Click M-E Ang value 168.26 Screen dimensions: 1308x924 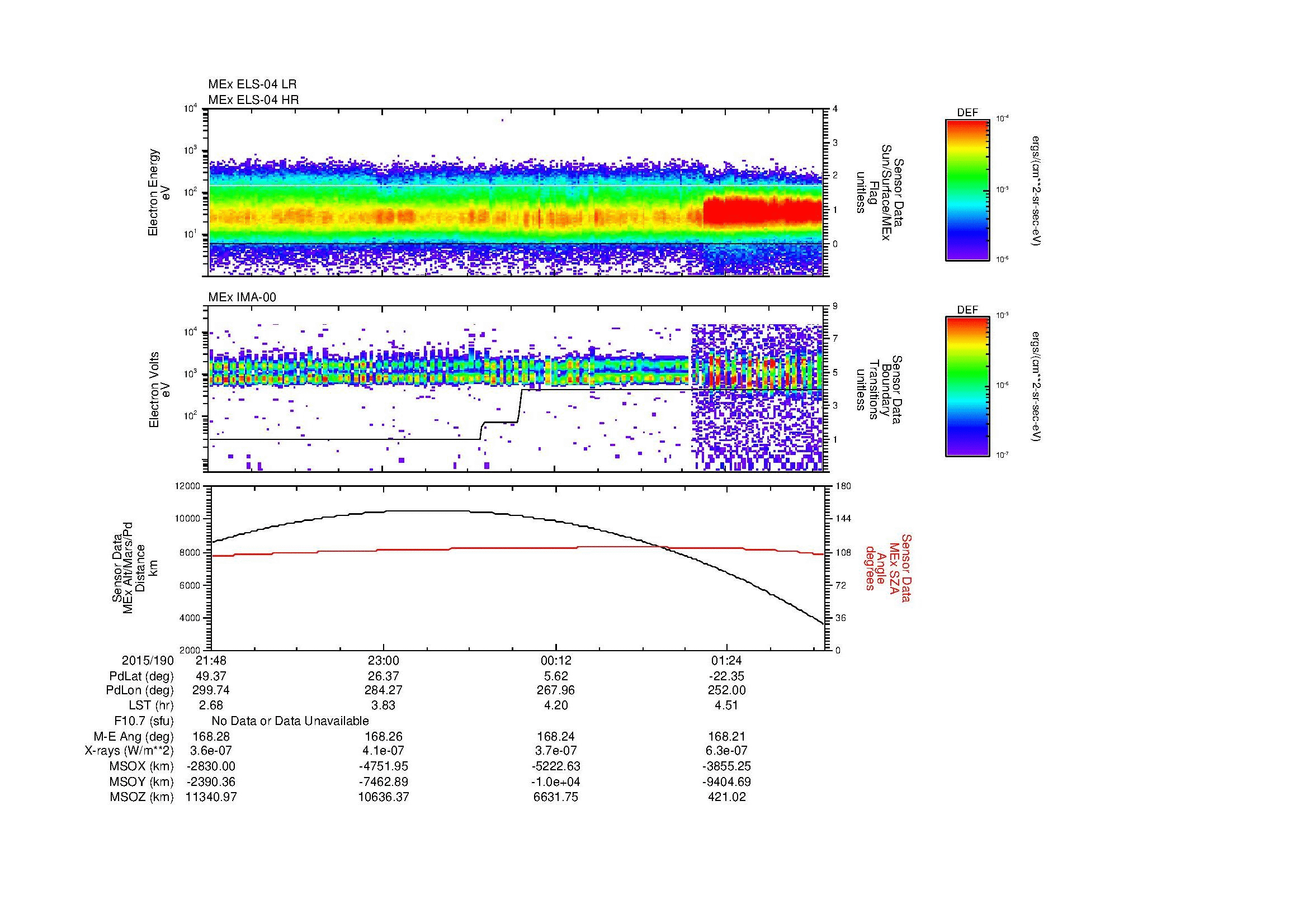tap(384, 737)
